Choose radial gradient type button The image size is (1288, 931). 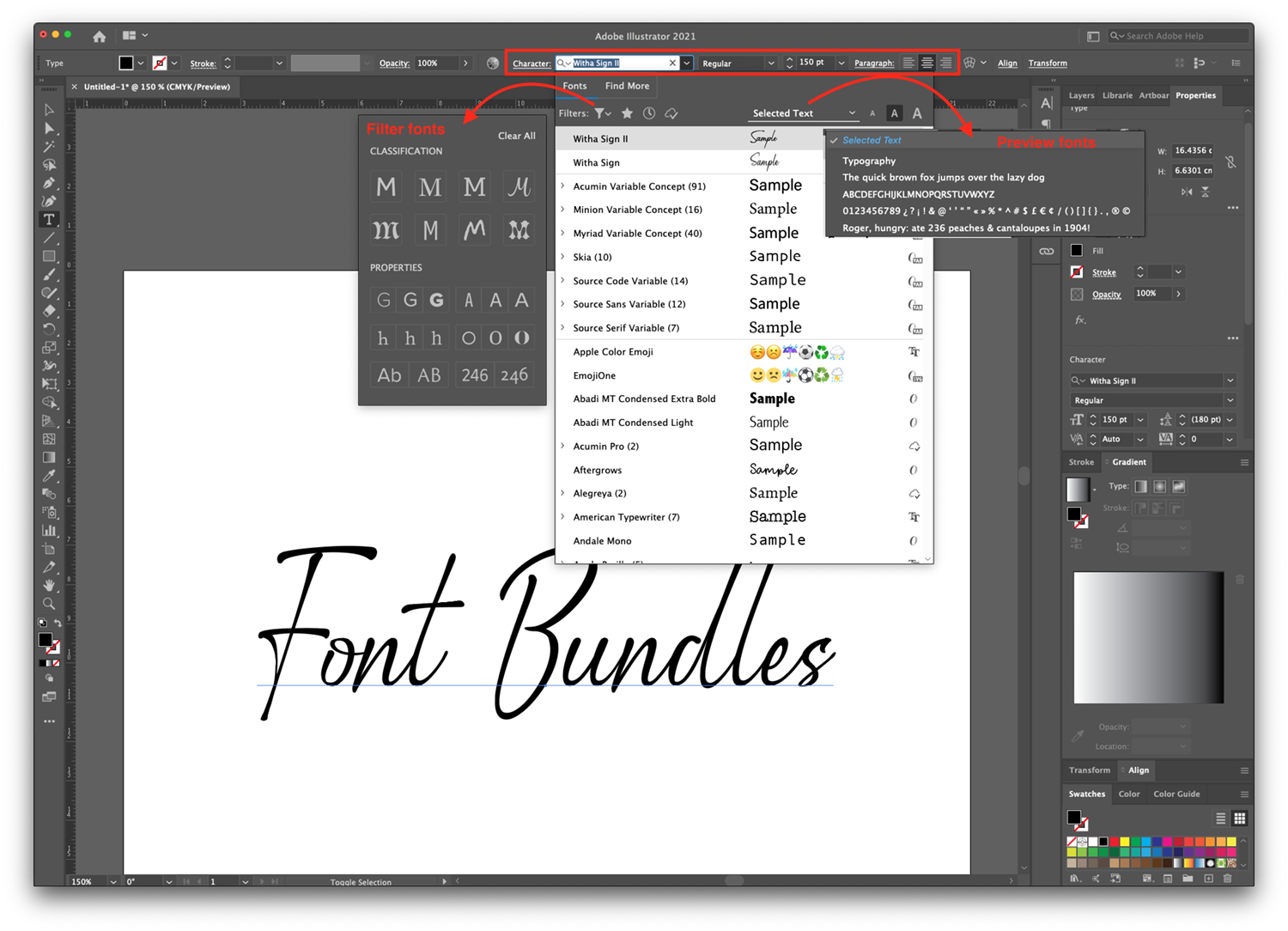(1160, 486)
